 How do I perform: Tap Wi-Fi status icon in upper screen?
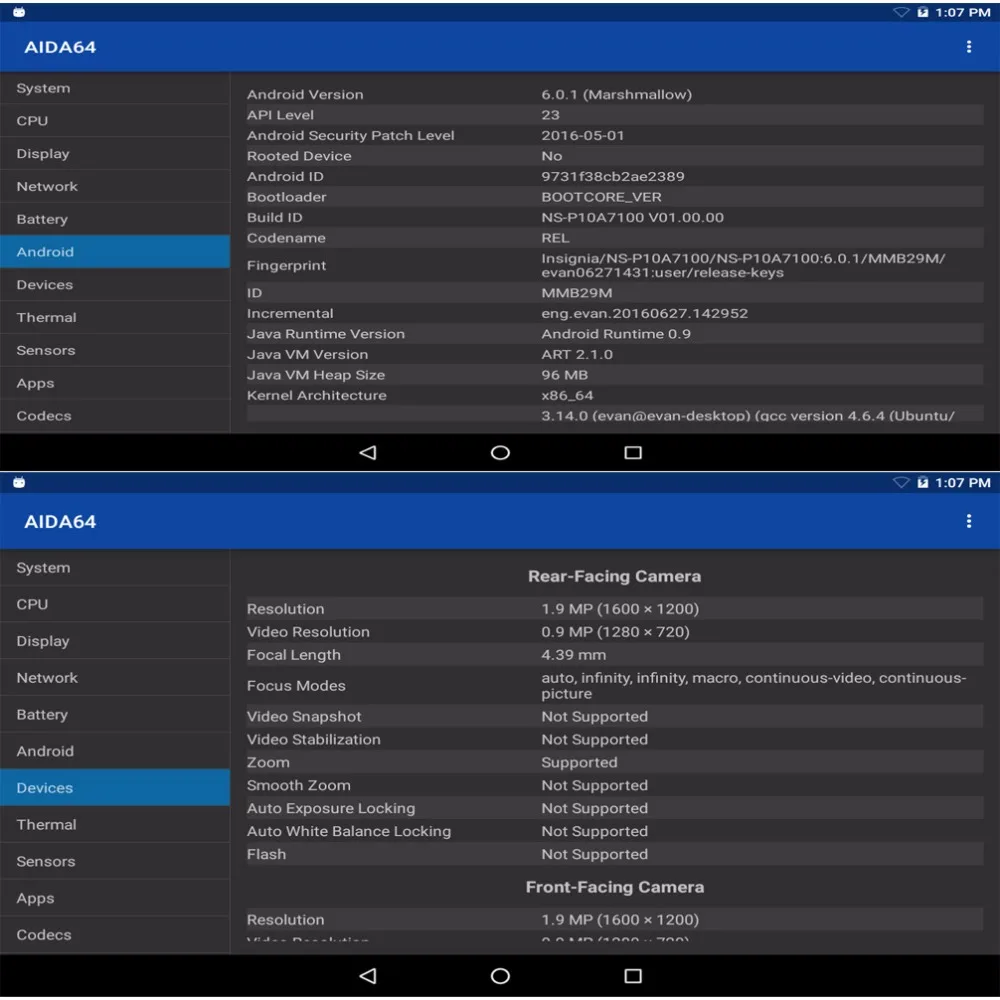click(901, 12)
